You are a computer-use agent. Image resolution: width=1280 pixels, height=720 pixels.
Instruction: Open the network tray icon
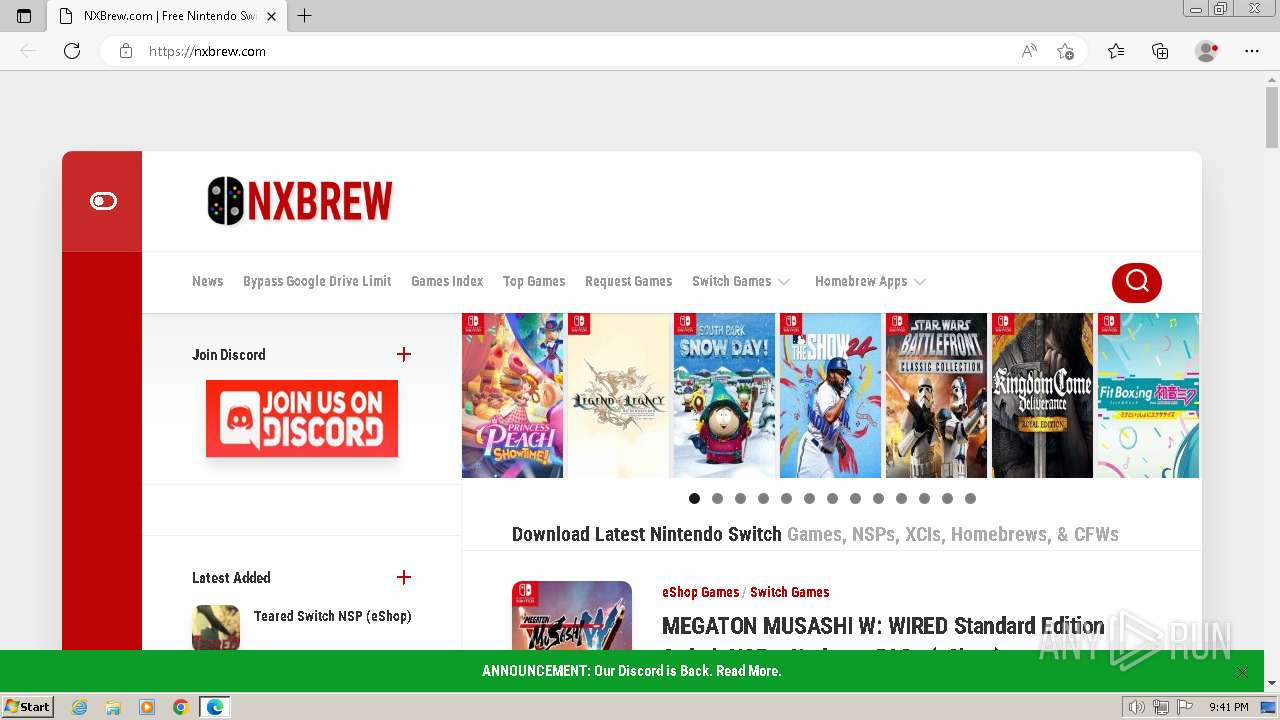(x=1160, y=707)
